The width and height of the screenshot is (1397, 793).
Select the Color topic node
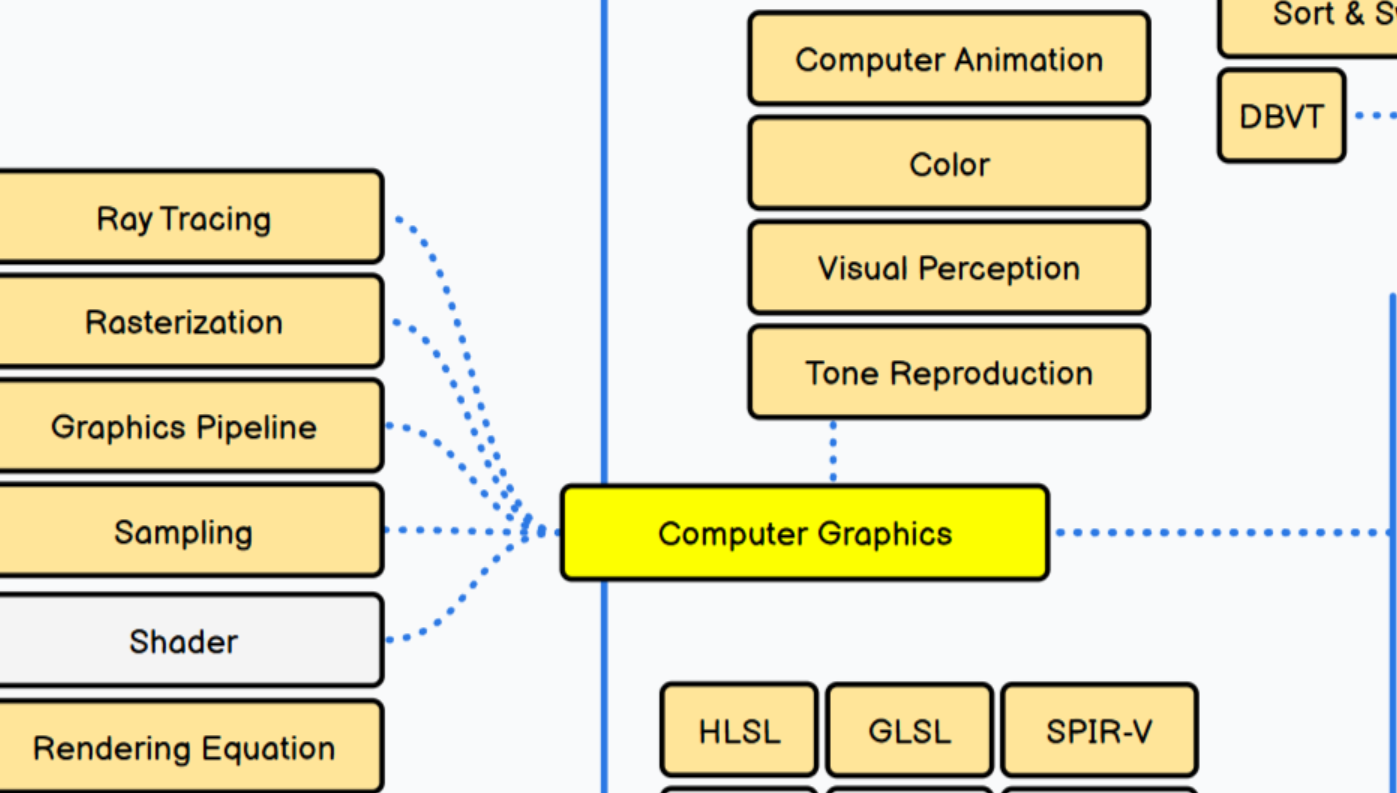[948, 164]
